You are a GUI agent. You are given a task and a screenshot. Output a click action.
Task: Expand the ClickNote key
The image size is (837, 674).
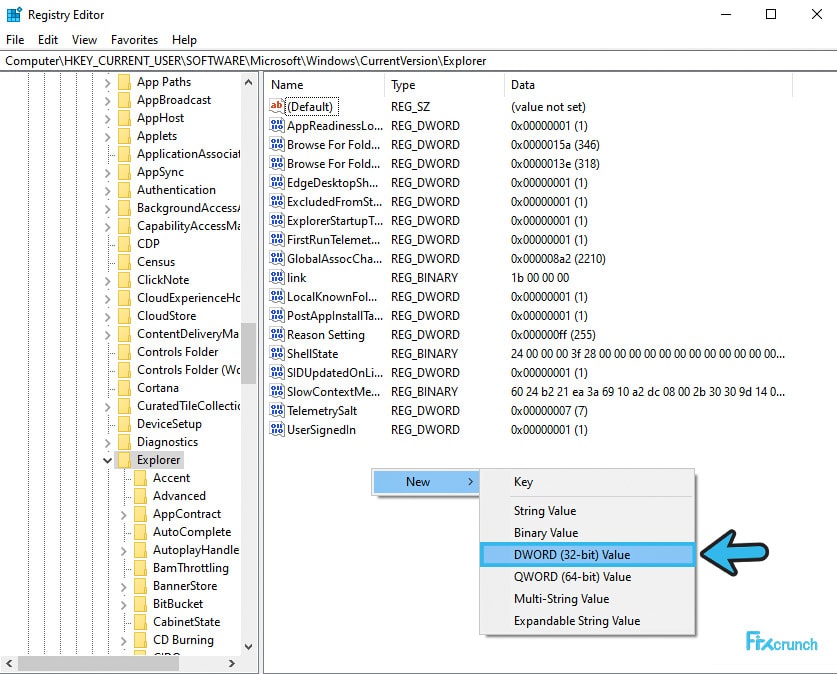pyautogui.click(x=107, y=281)
